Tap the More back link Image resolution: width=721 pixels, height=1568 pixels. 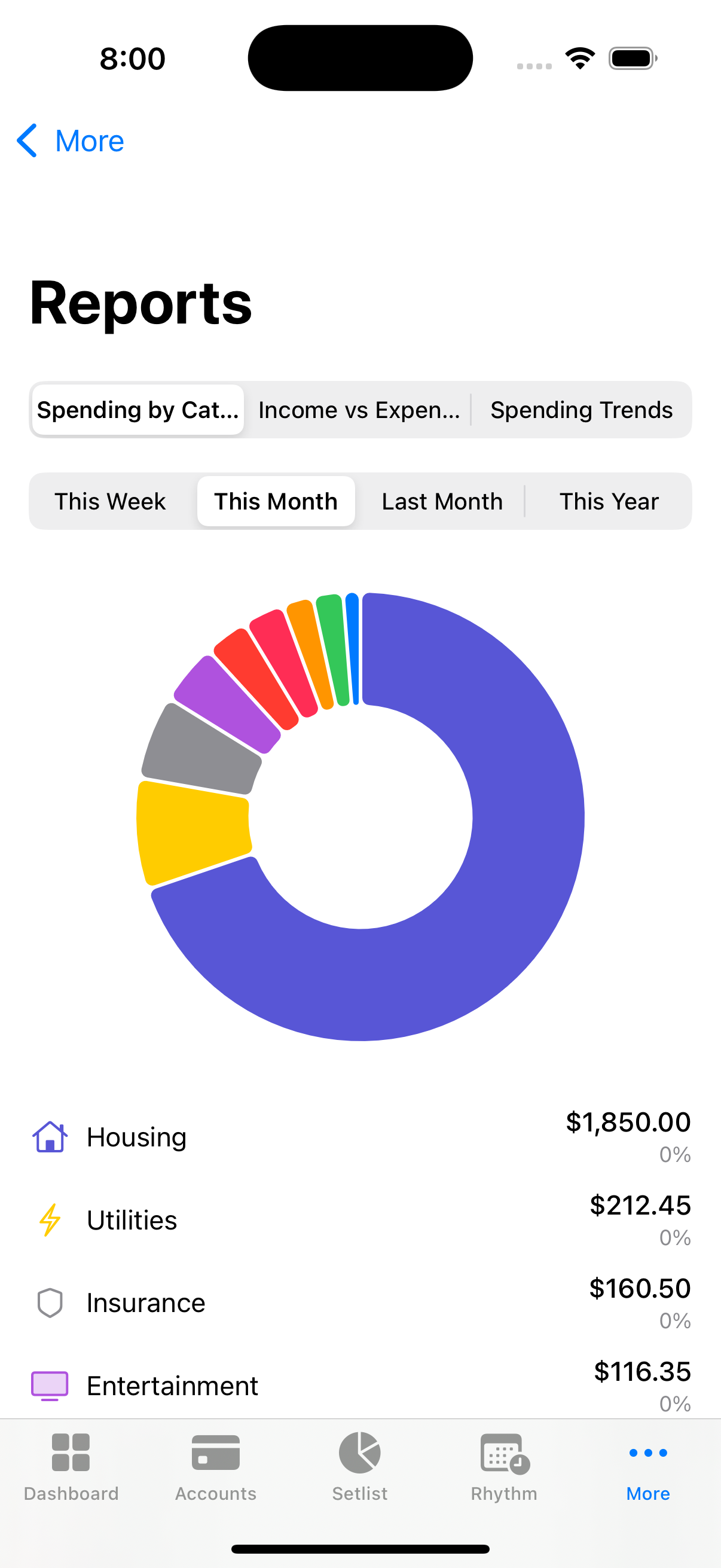tap(90, 141)
